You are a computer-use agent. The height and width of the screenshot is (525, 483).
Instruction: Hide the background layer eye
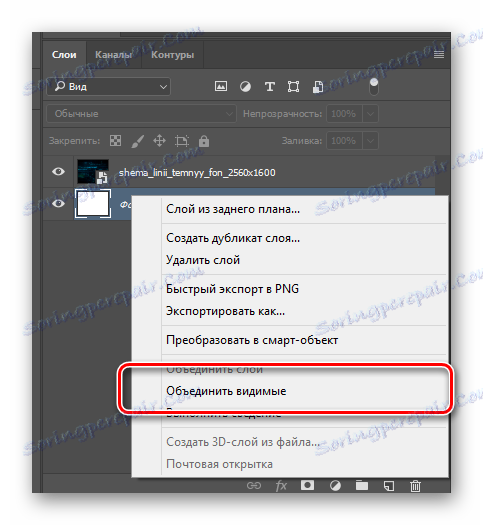(58, 203)
